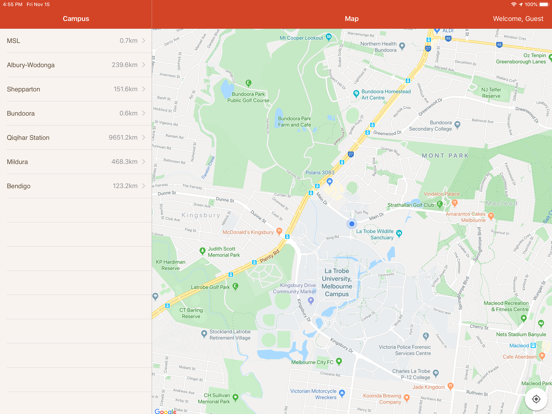The width and height of the screenshot is (552, 414).
Task: Tap the Macleod Recreation & Fitness Centre pin
Action: tap(523, 318)
